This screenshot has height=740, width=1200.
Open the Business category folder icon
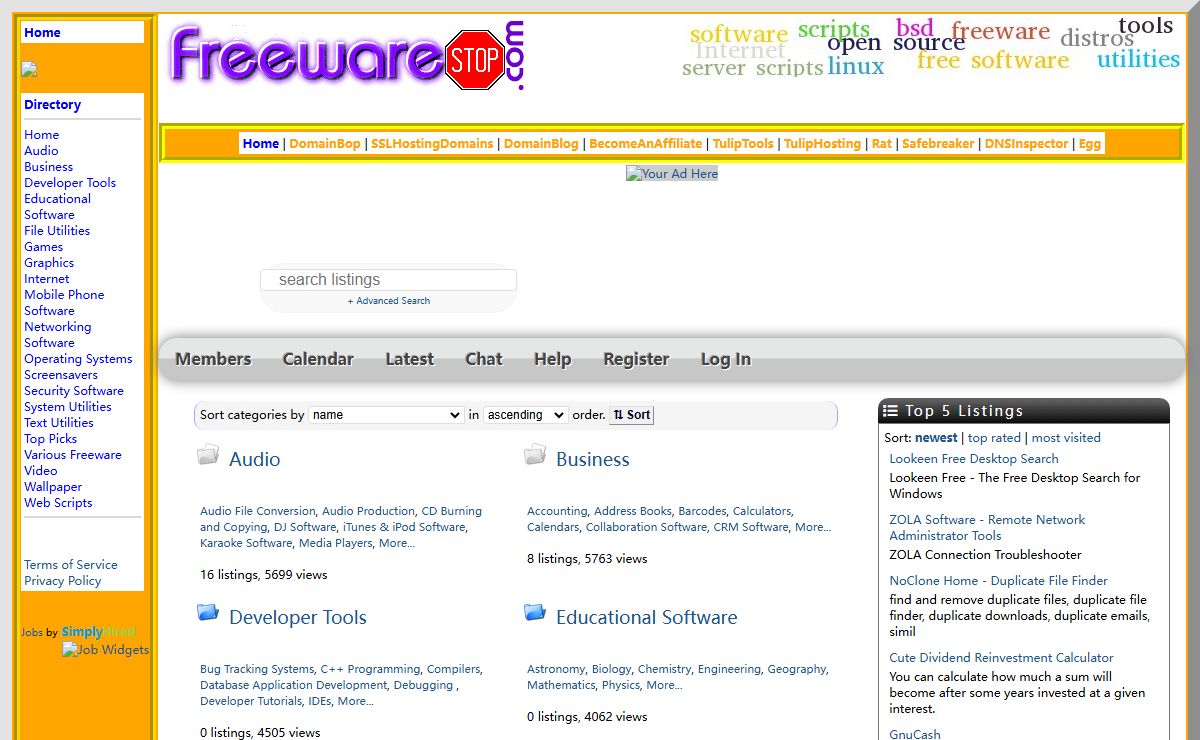coord(535,455)
